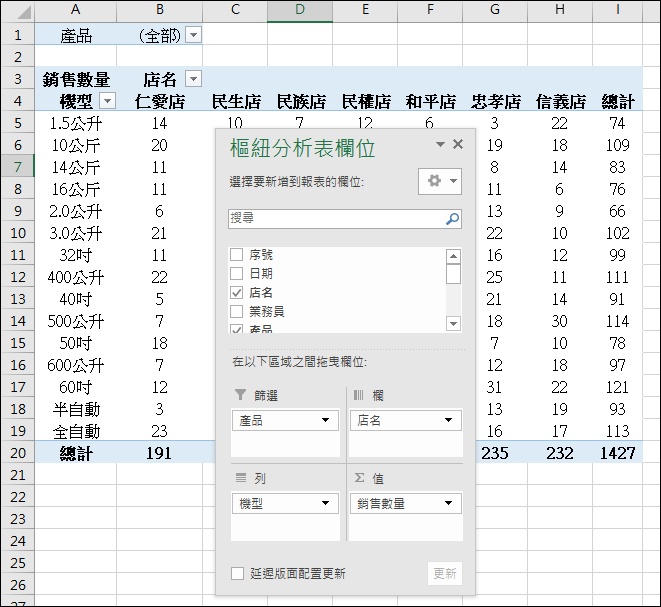
Task: Toggle the 延遲版面配置更新 checkbox
Action: (x=237, y=573)
